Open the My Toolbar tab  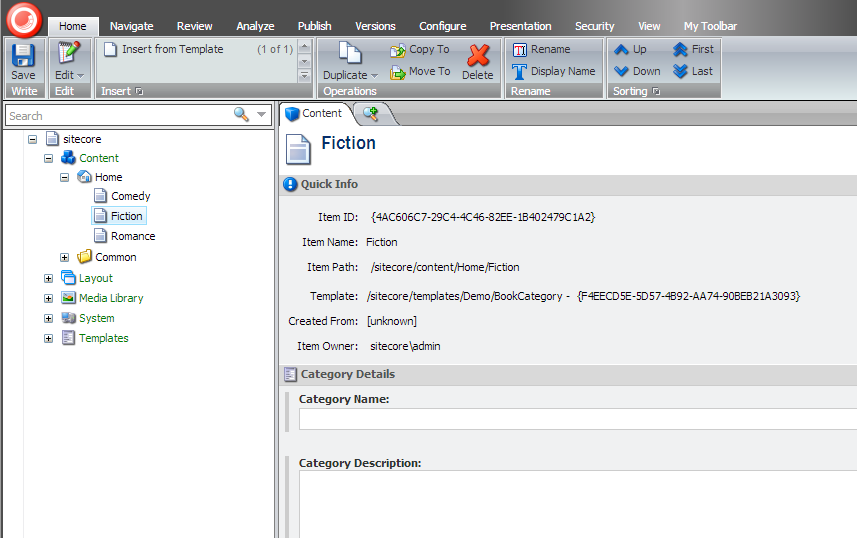[x=710, y=26]
